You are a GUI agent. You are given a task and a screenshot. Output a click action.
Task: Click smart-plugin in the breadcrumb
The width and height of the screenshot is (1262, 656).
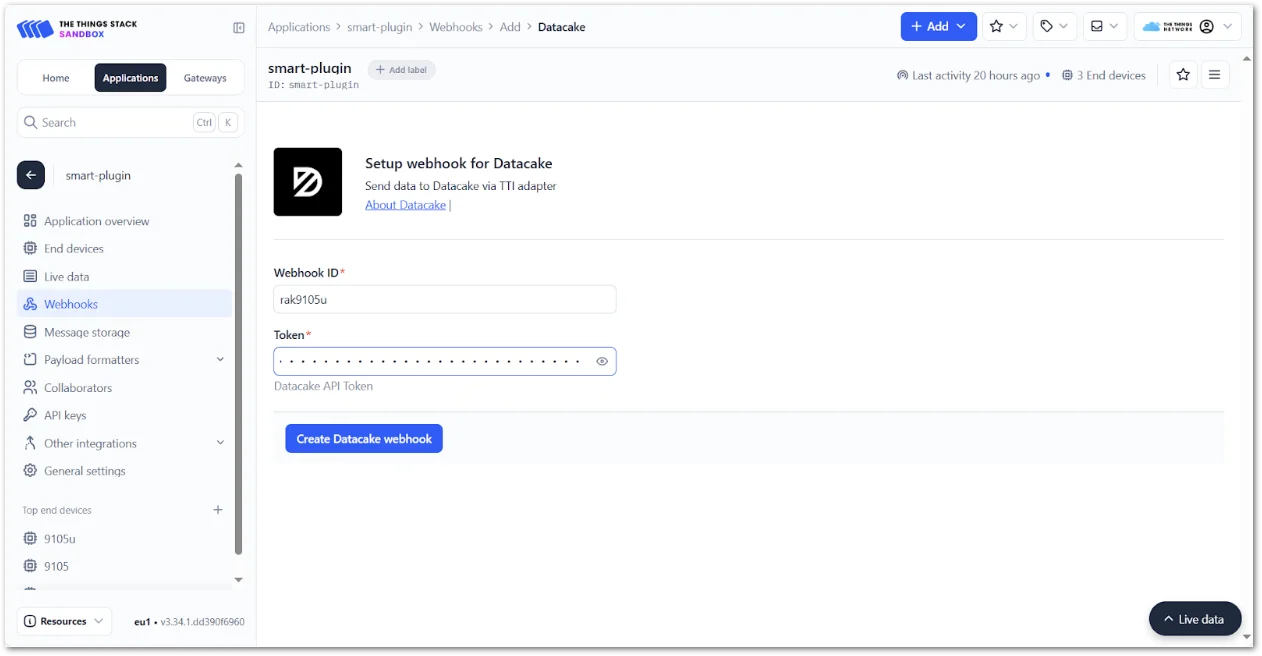379,27
